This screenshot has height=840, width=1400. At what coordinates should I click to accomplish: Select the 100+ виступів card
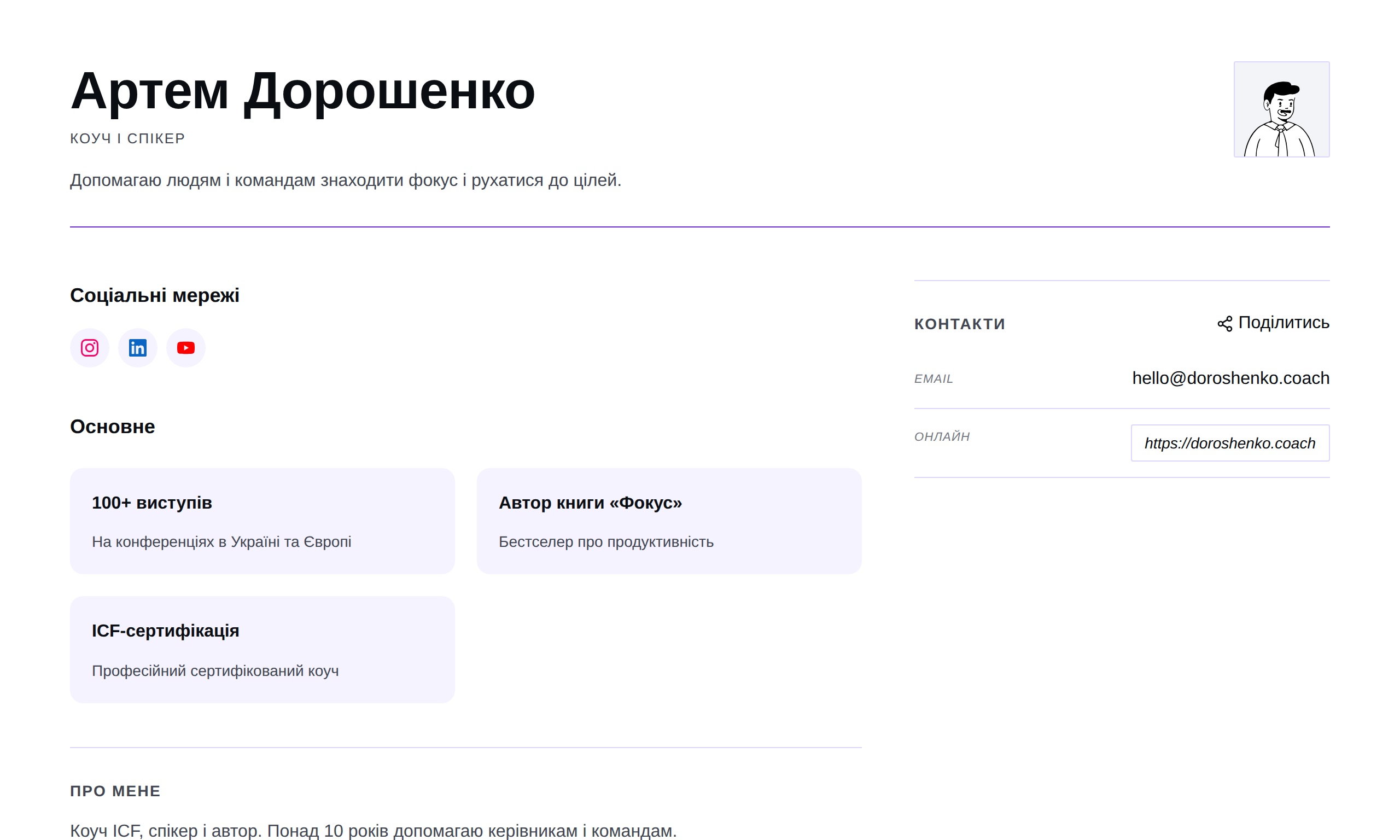point(262,521)
